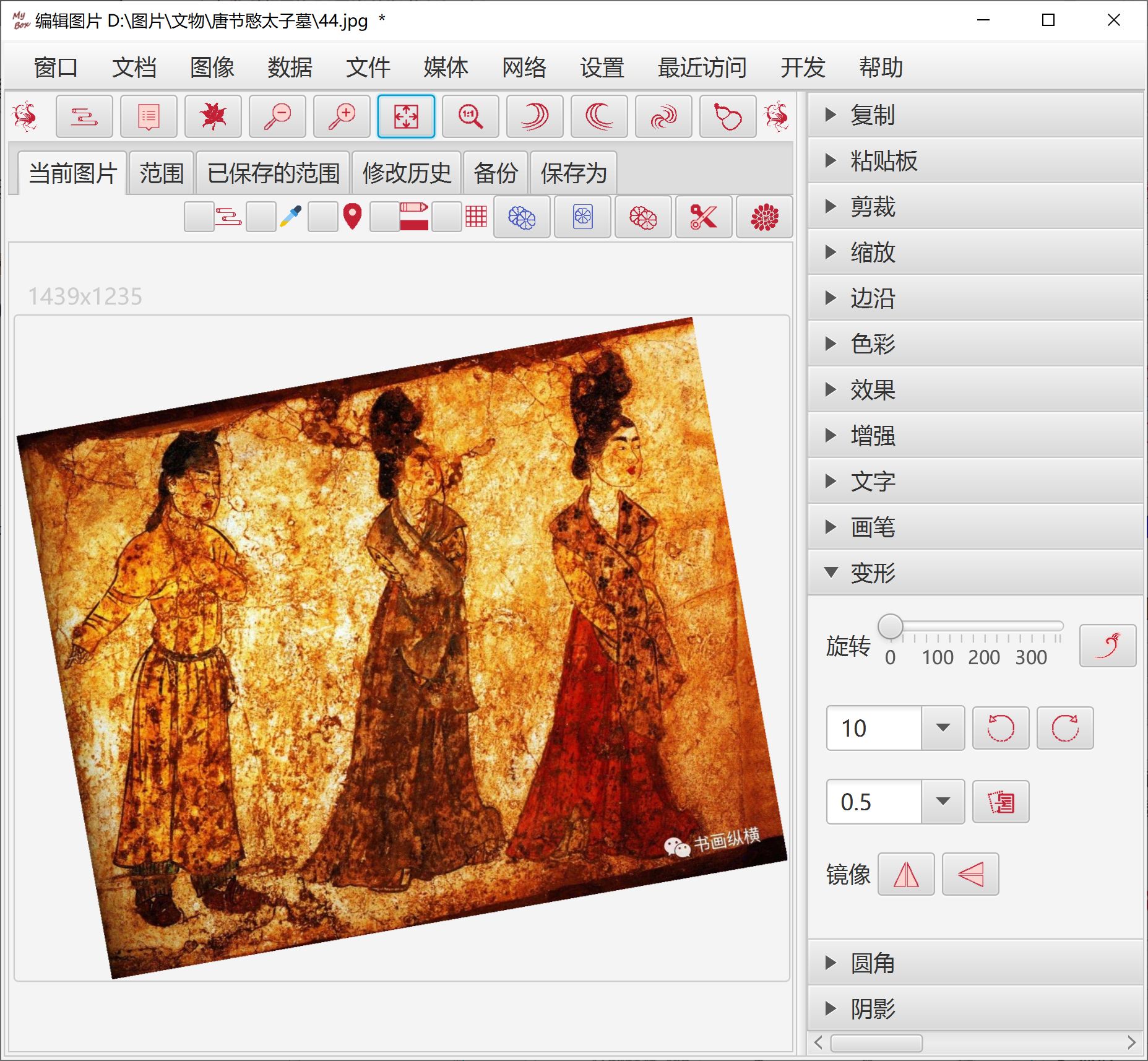Viewport: 1148px width, 1061px height.
Task: Click the right-facing crescent toolbar icon
Action: click(x=535, y=116)
